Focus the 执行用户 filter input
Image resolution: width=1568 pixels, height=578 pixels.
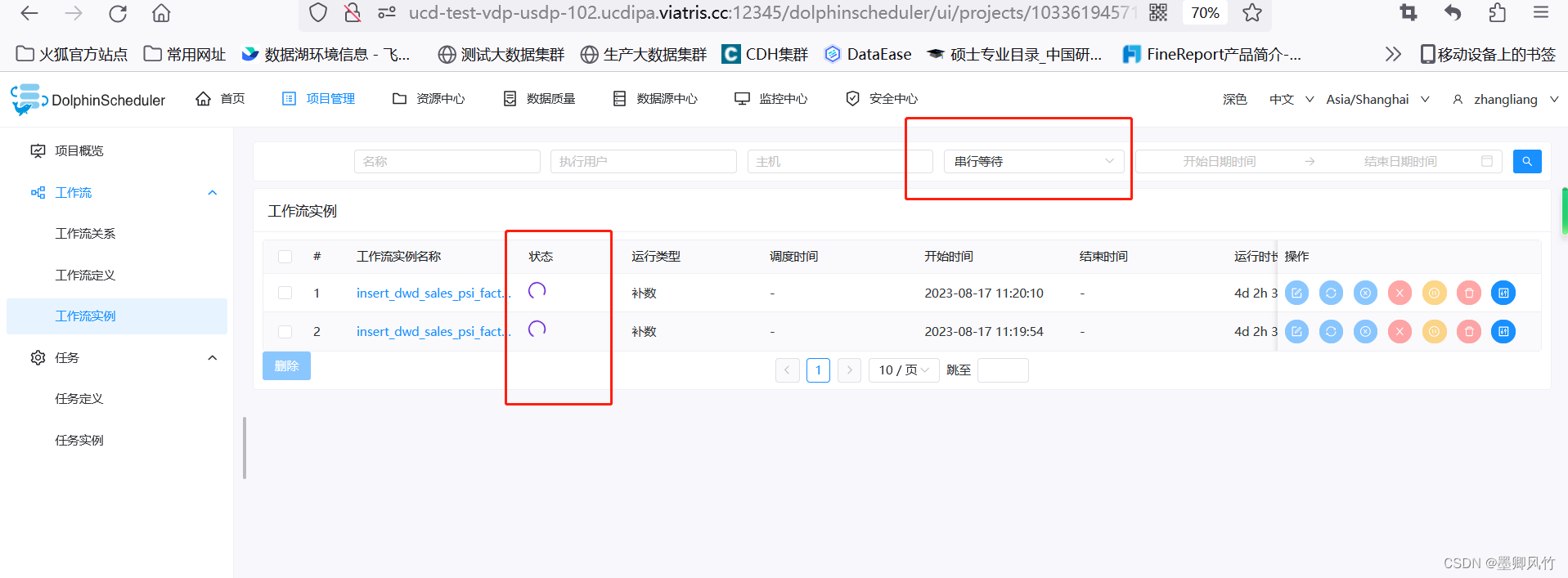point(644,161)
